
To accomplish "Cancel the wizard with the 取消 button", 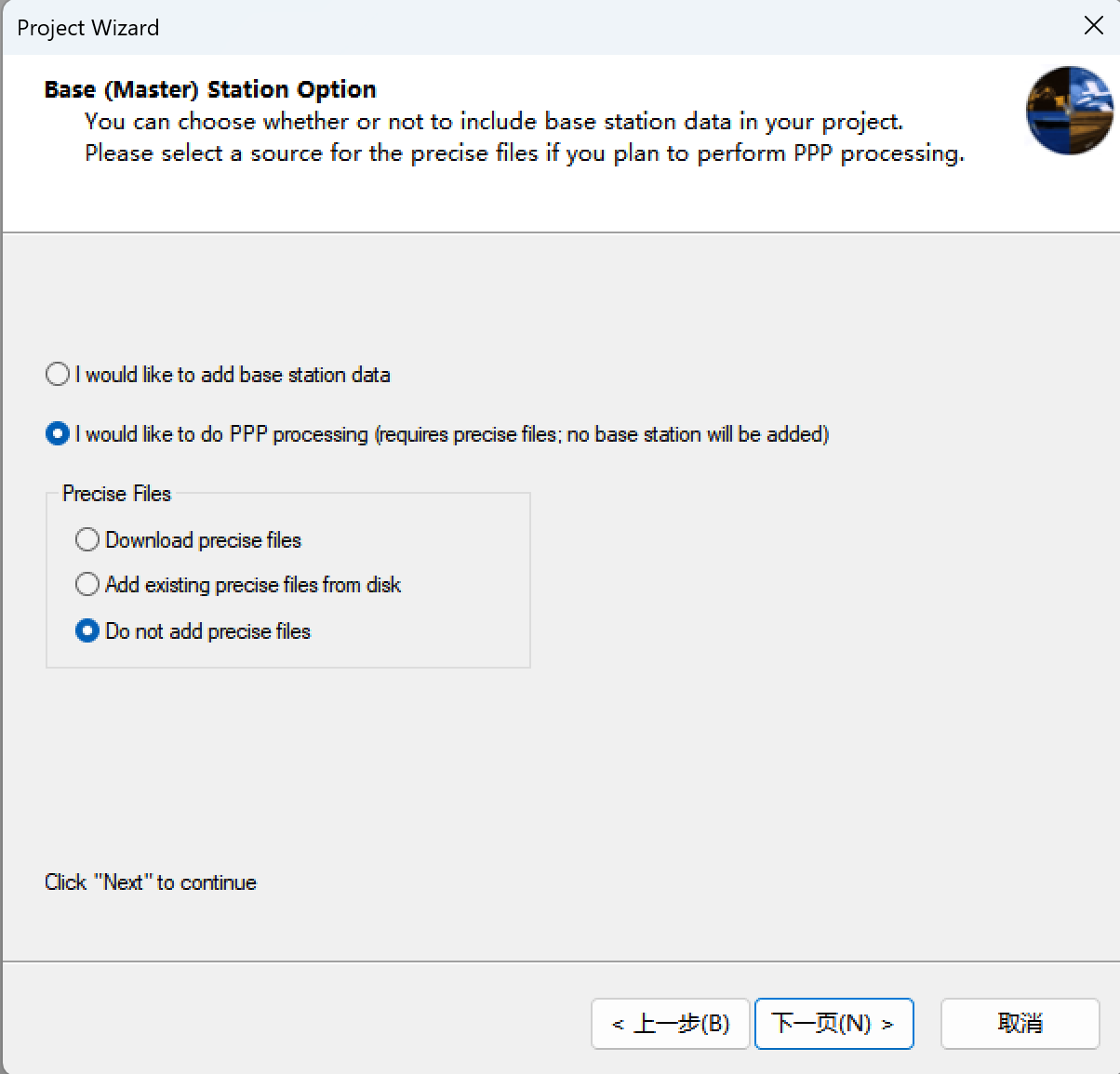I will point(1020,1024).
